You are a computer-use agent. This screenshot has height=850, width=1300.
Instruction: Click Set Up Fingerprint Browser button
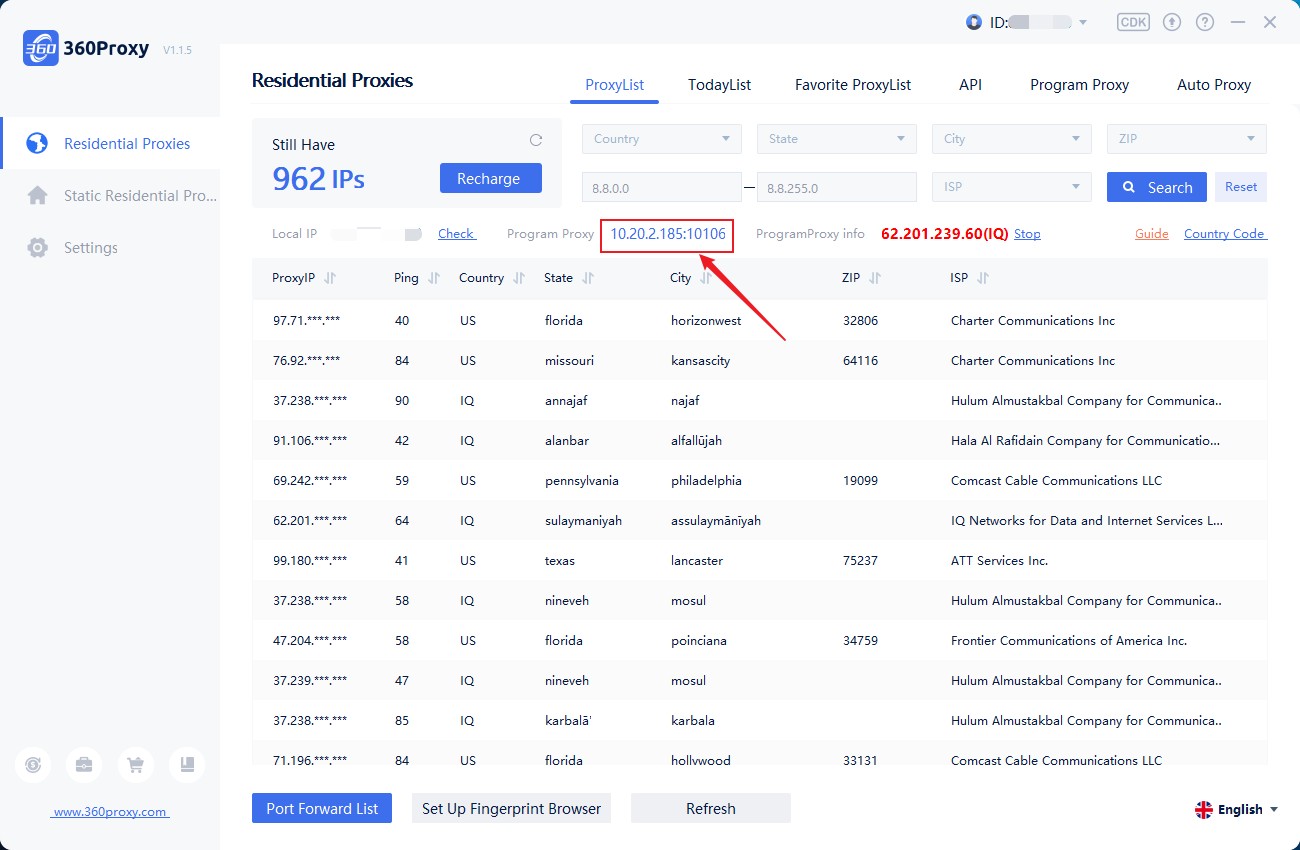(x=511, y=808)
